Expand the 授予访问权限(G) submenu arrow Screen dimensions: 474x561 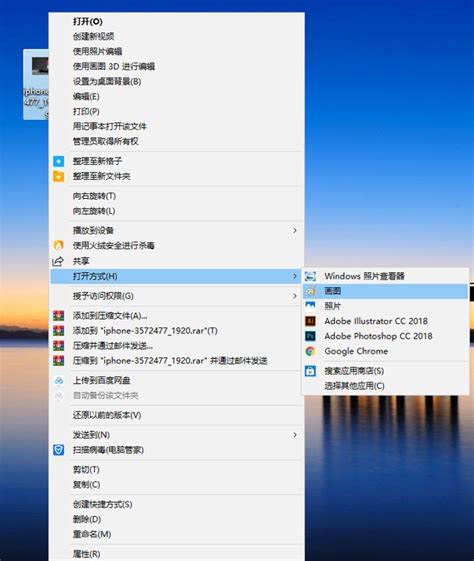(295, 296)
